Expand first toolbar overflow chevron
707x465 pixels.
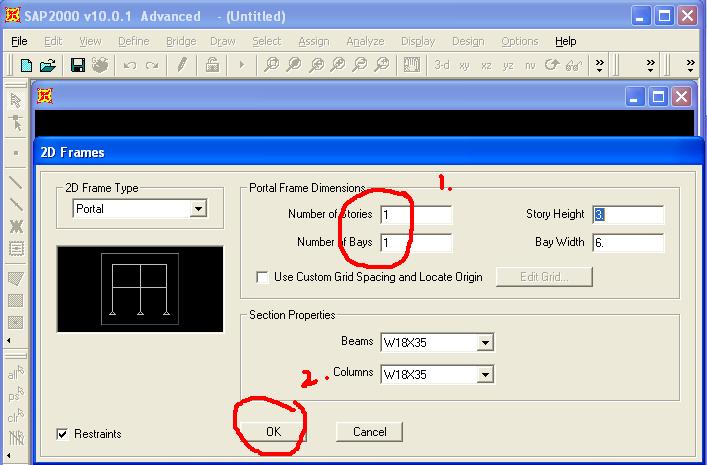point(600,65)
